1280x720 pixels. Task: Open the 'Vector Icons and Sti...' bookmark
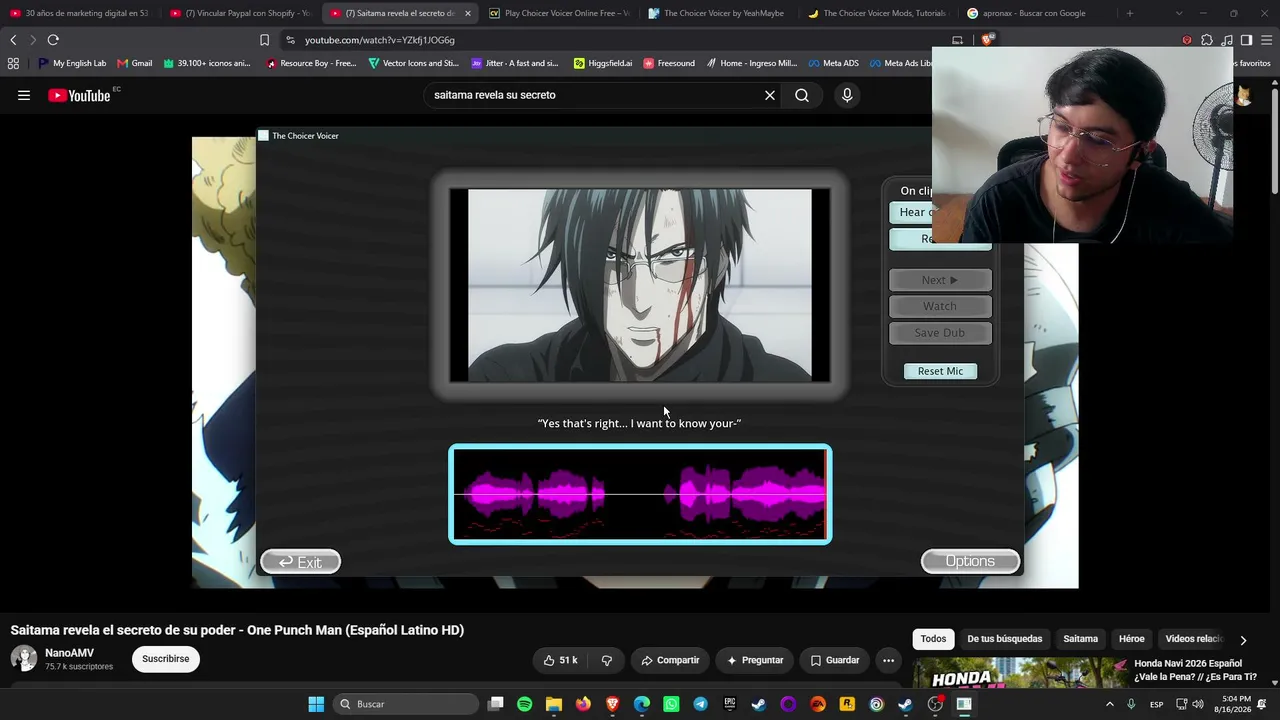tap(413, 63)
